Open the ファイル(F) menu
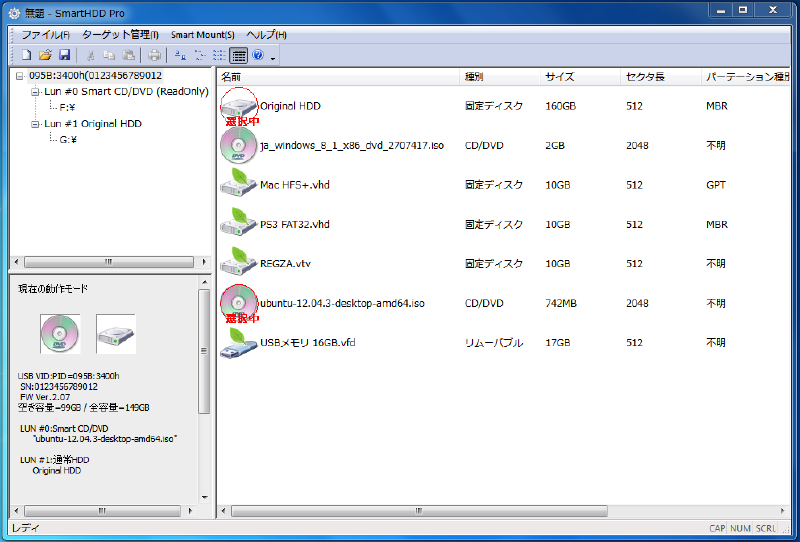Screen dimensions: 800x542 (x=45, y=35)
